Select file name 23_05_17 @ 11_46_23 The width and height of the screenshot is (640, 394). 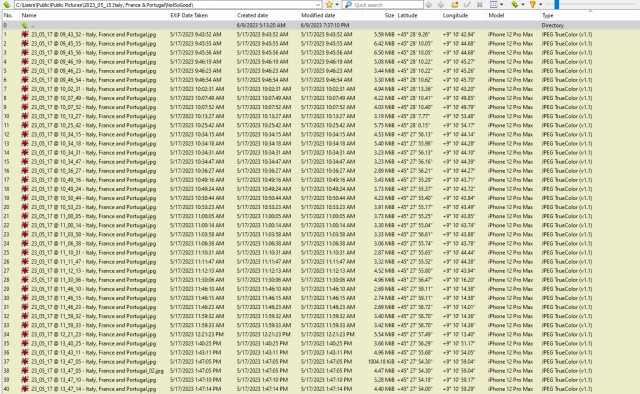tap(93, 307)
